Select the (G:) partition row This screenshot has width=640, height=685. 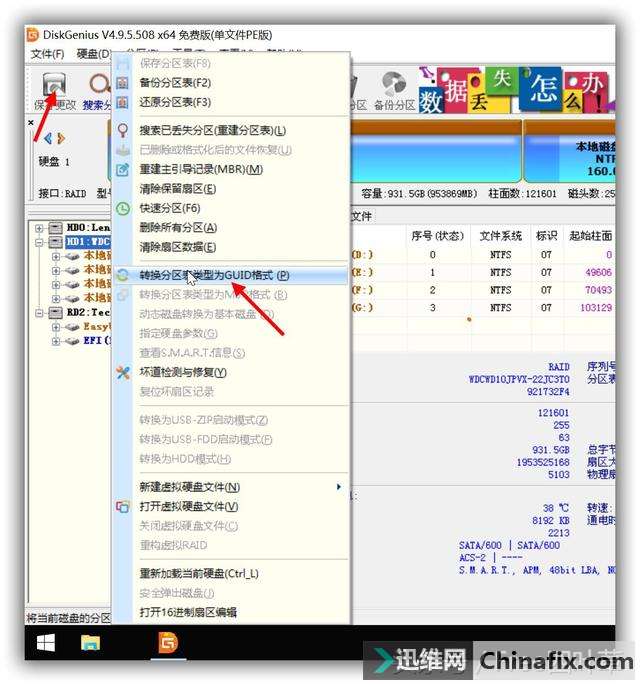coord(483,308)
